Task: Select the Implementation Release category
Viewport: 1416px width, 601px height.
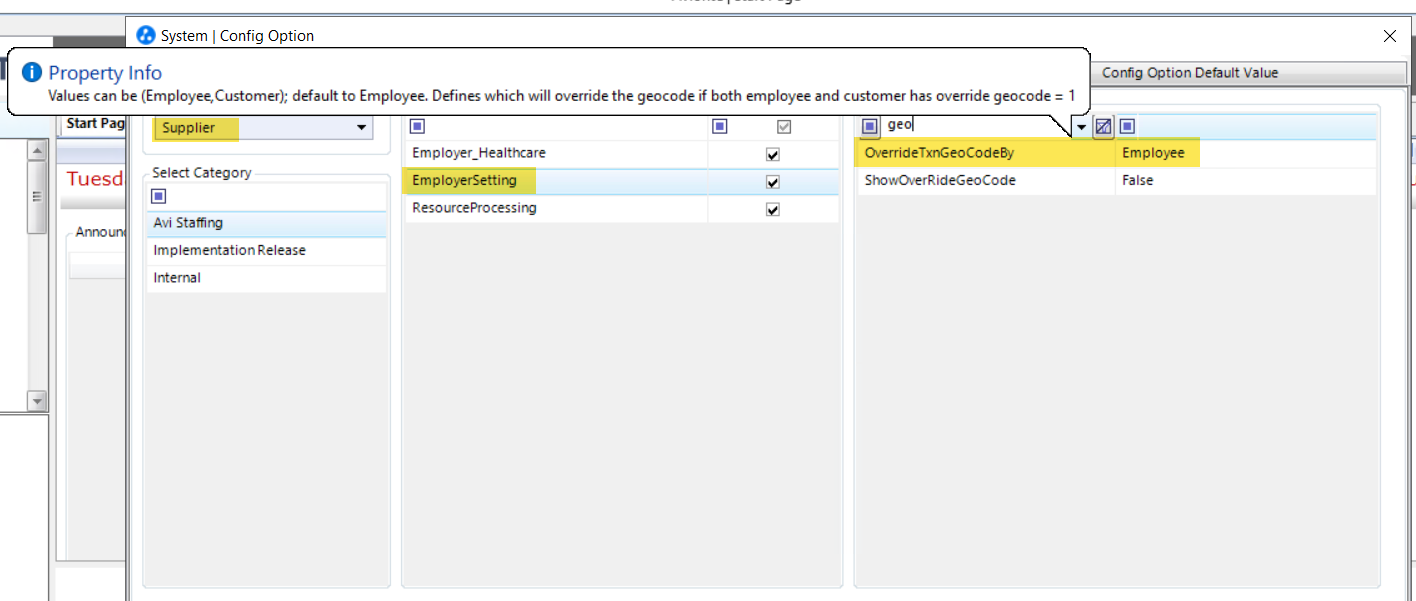Action: click(x=229, y=251)
